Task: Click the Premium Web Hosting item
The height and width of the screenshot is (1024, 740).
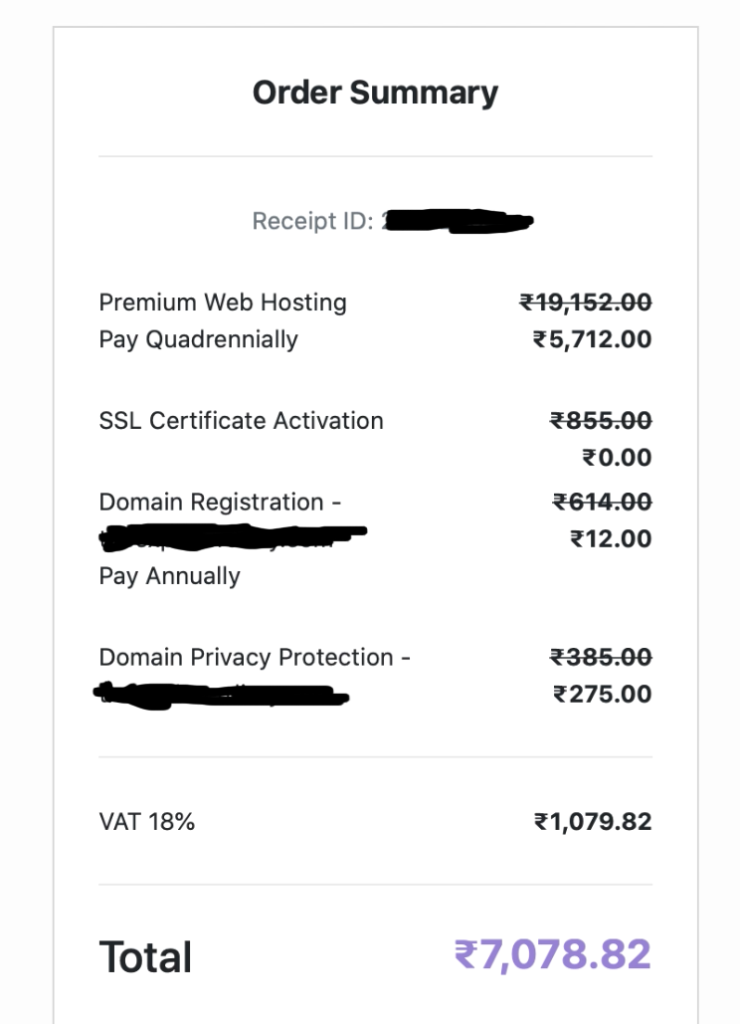Action: pyautogui.click(x=223, y=302)
